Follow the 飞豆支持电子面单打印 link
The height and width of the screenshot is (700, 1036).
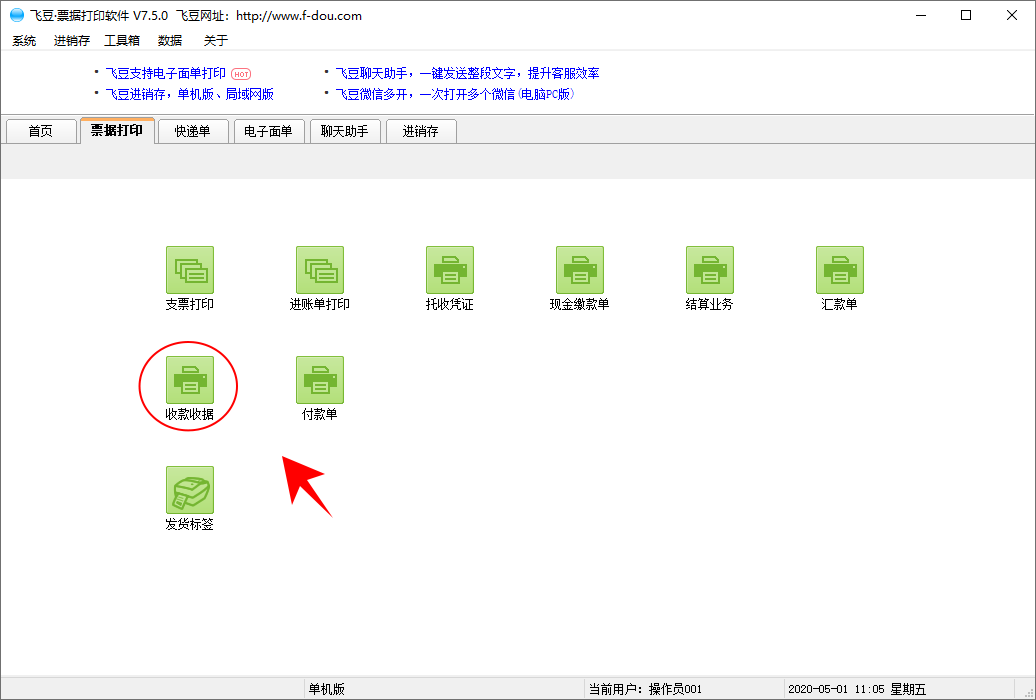[166, 73]
